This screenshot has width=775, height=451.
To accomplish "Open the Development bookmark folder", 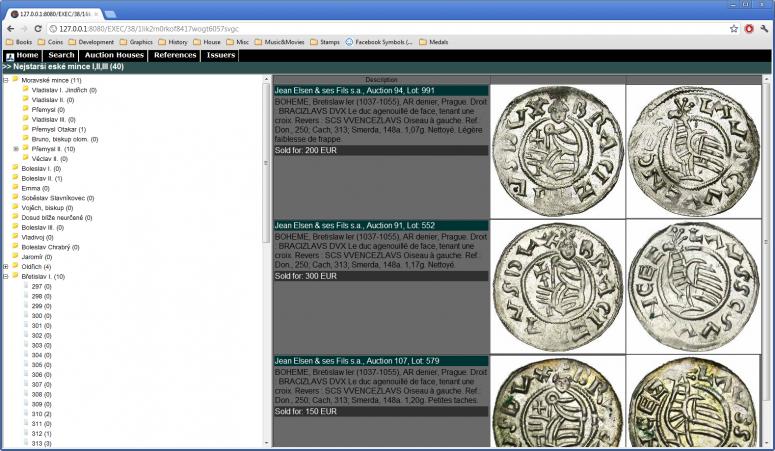I will tap(91, 42).
